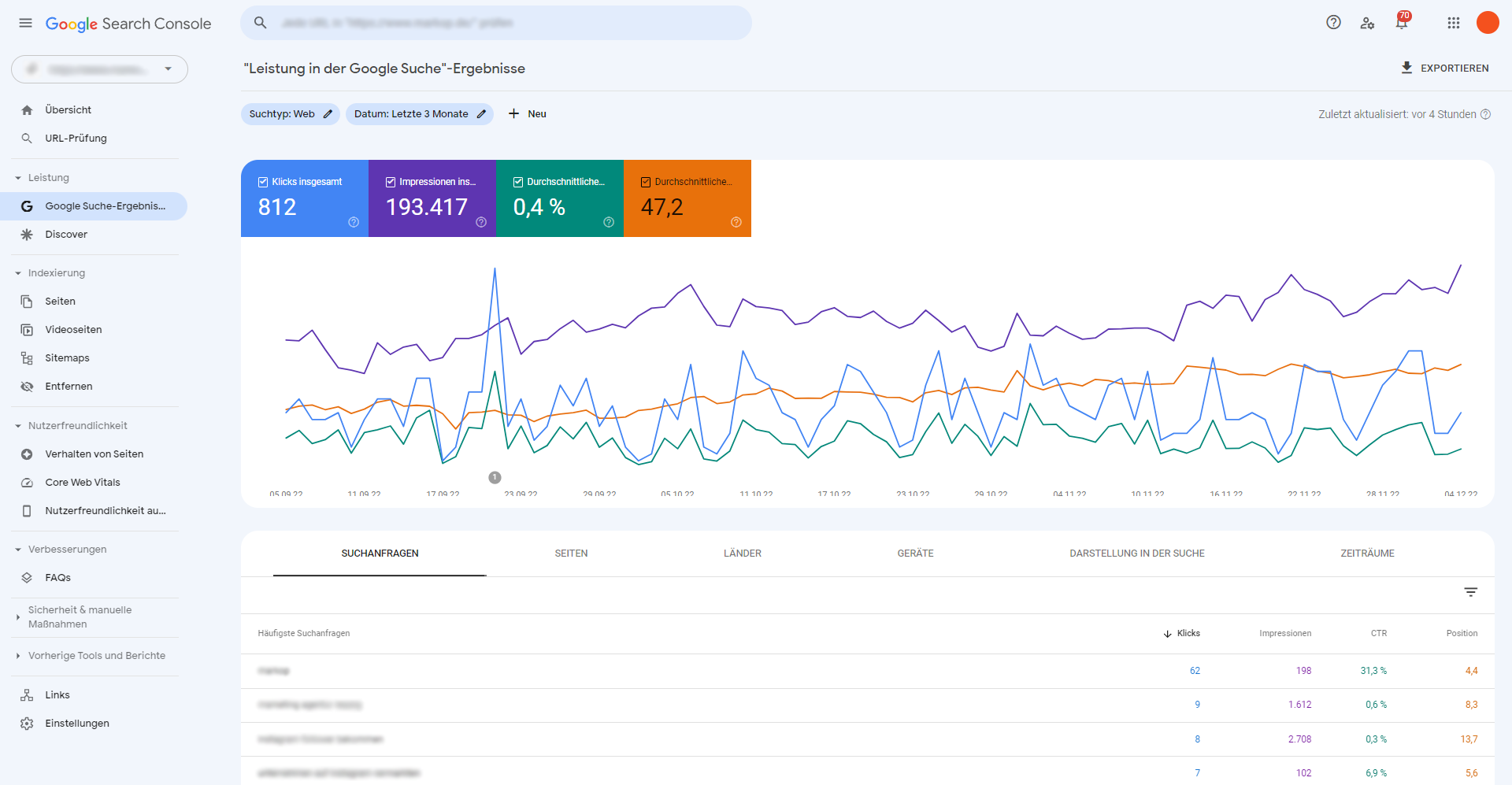The width and height of the screenshot is (1512, 785).
Task: Open the Google apps grid
Action: click(1454, 23)
